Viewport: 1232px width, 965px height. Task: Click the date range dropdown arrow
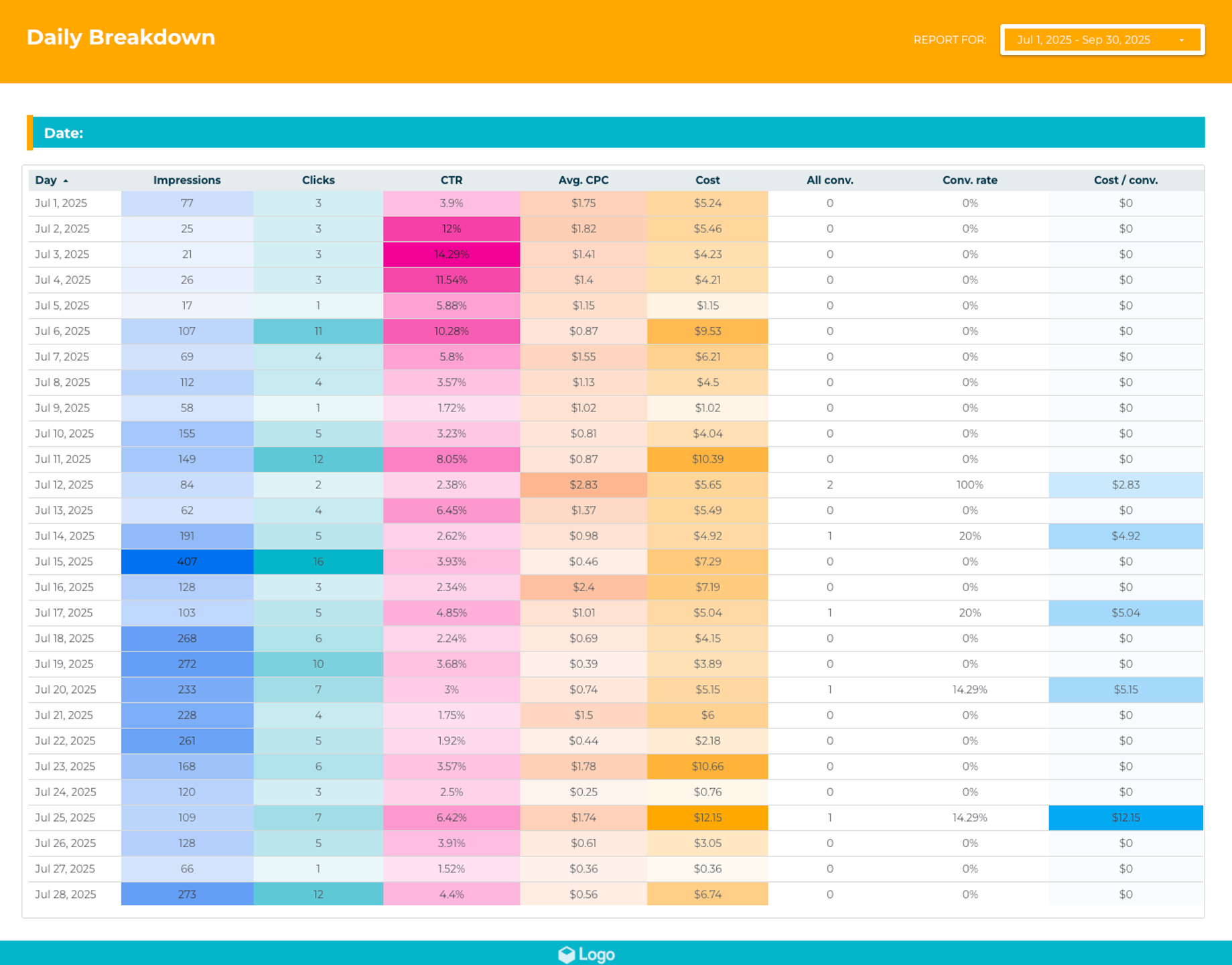[1182, 40]
